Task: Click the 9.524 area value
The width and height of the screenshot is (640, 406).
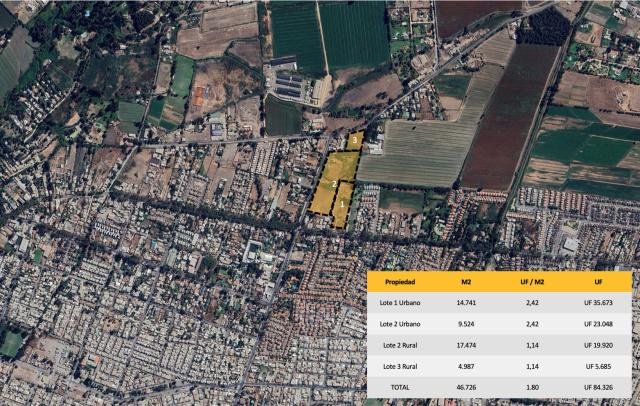Action: coord(466,324)
